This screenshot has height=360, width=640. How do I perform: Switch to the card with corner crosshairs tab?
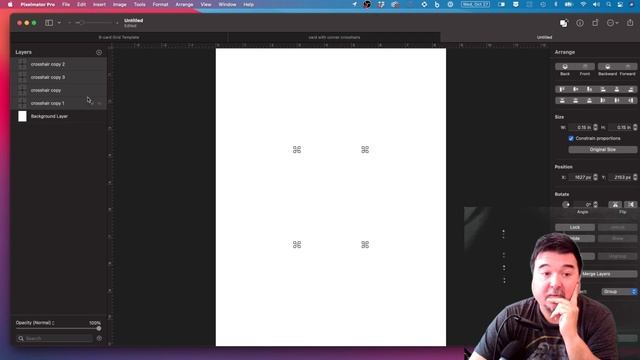pos(334,37)
